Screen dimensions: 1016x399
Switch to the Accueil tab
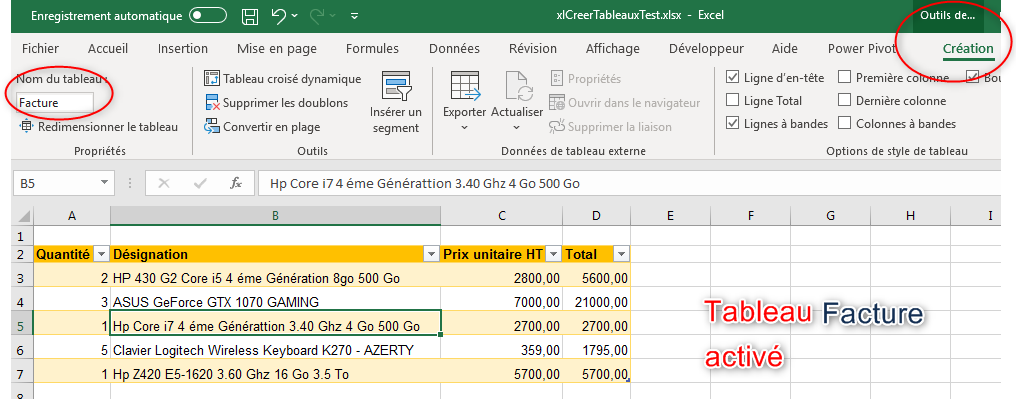(x=108, y=49)
